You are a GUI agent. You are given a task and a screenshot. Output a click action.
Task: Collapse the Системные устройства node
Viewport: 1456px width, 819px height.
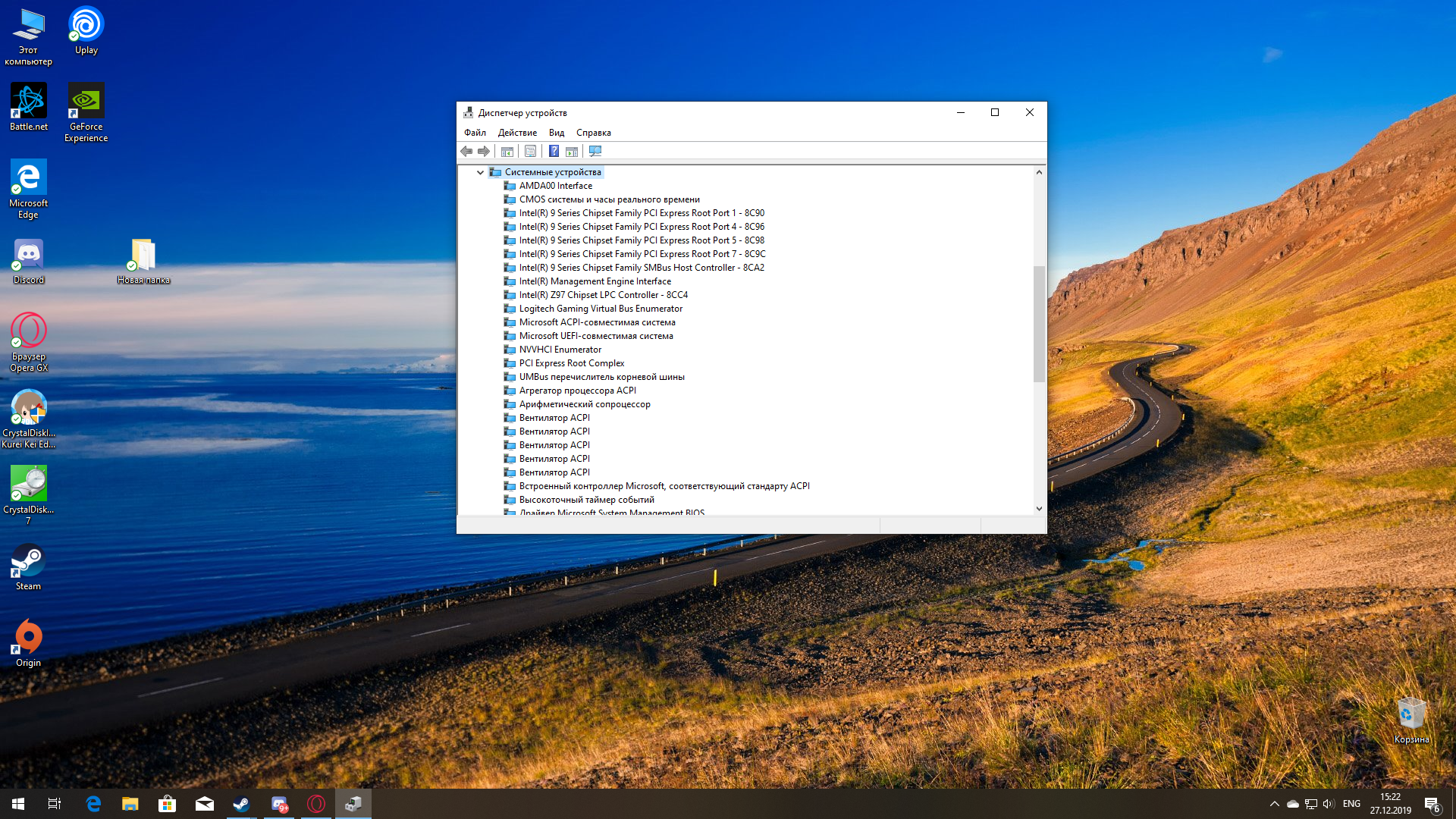pyautogui.click(x=480, y=172)
